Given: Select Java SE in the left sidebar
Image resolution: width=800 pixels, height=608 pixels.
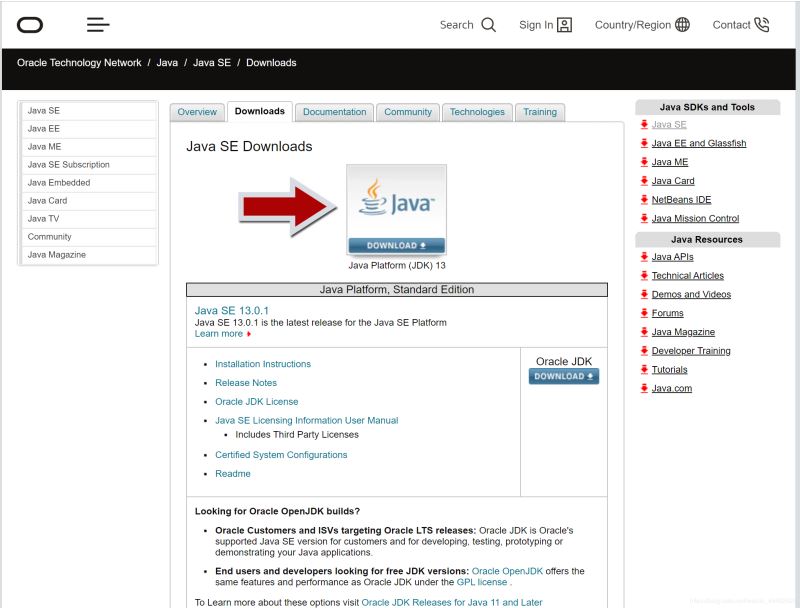Looking at the screenshot, I should click(x=88, y=111).
